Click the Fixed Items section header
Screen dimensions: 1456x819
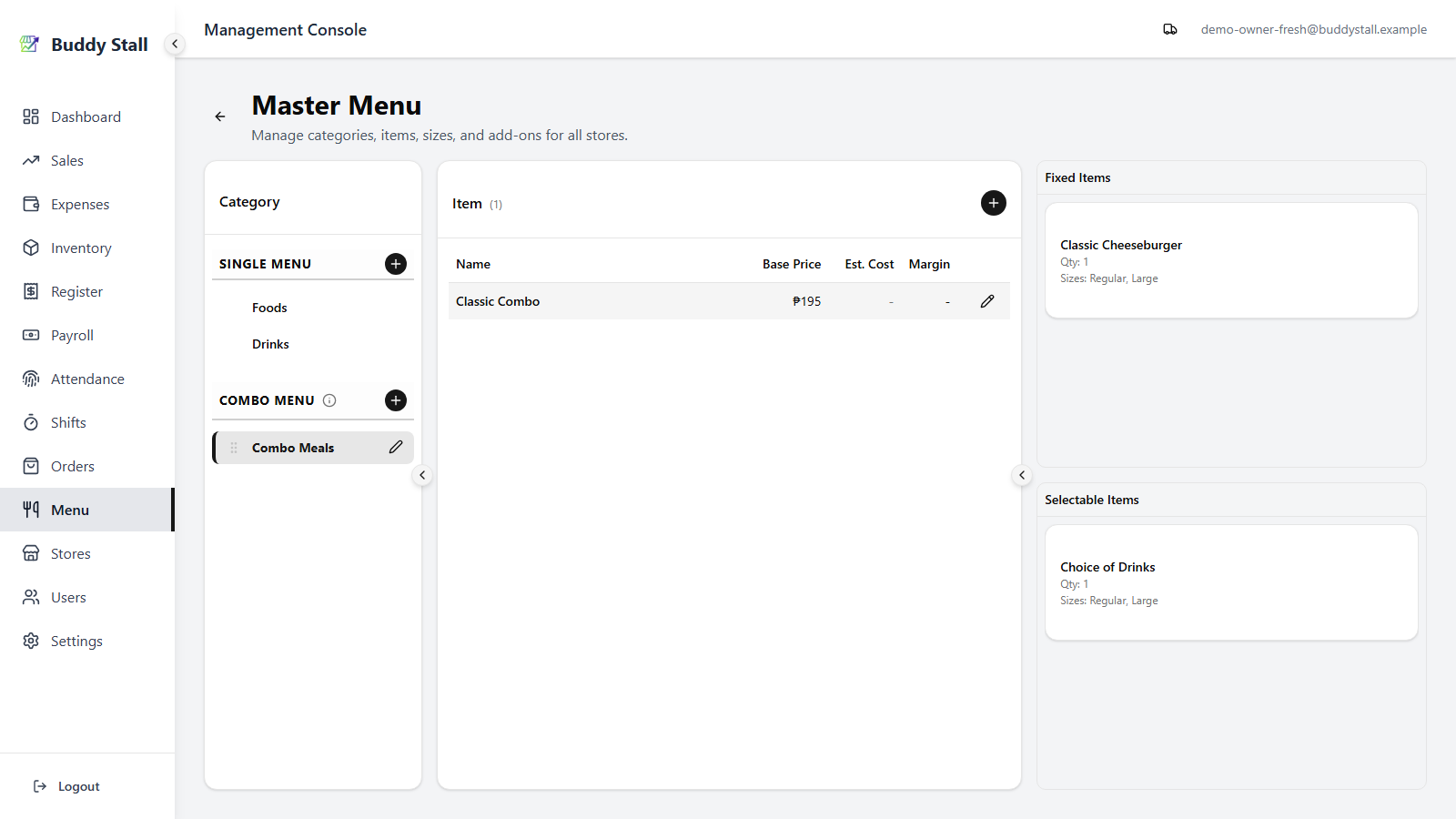pos(1077,177)
